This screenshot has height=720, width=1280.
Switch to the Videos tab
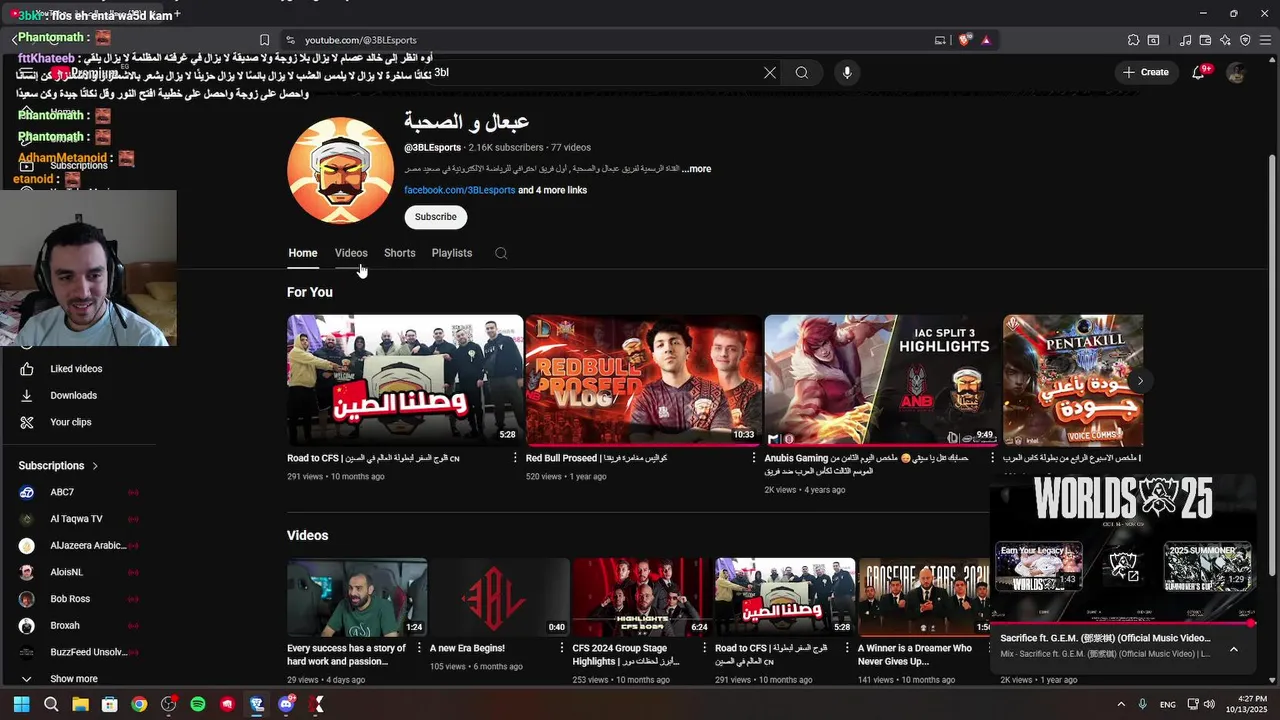(x=351, y=253)
